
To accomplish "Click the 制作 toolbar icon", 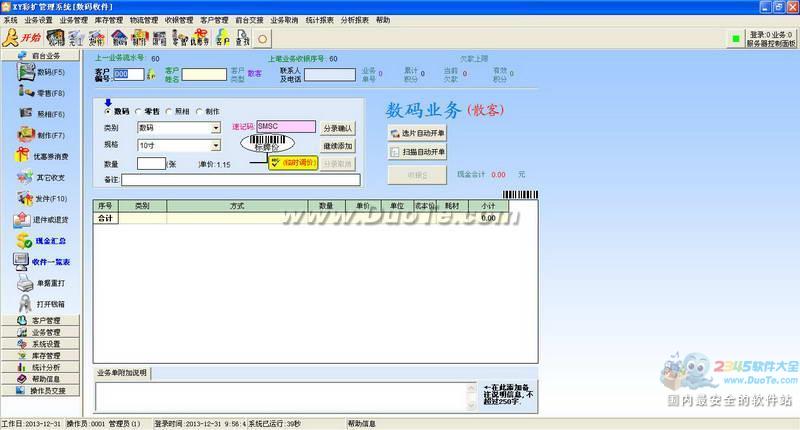I will click(139, 38).
